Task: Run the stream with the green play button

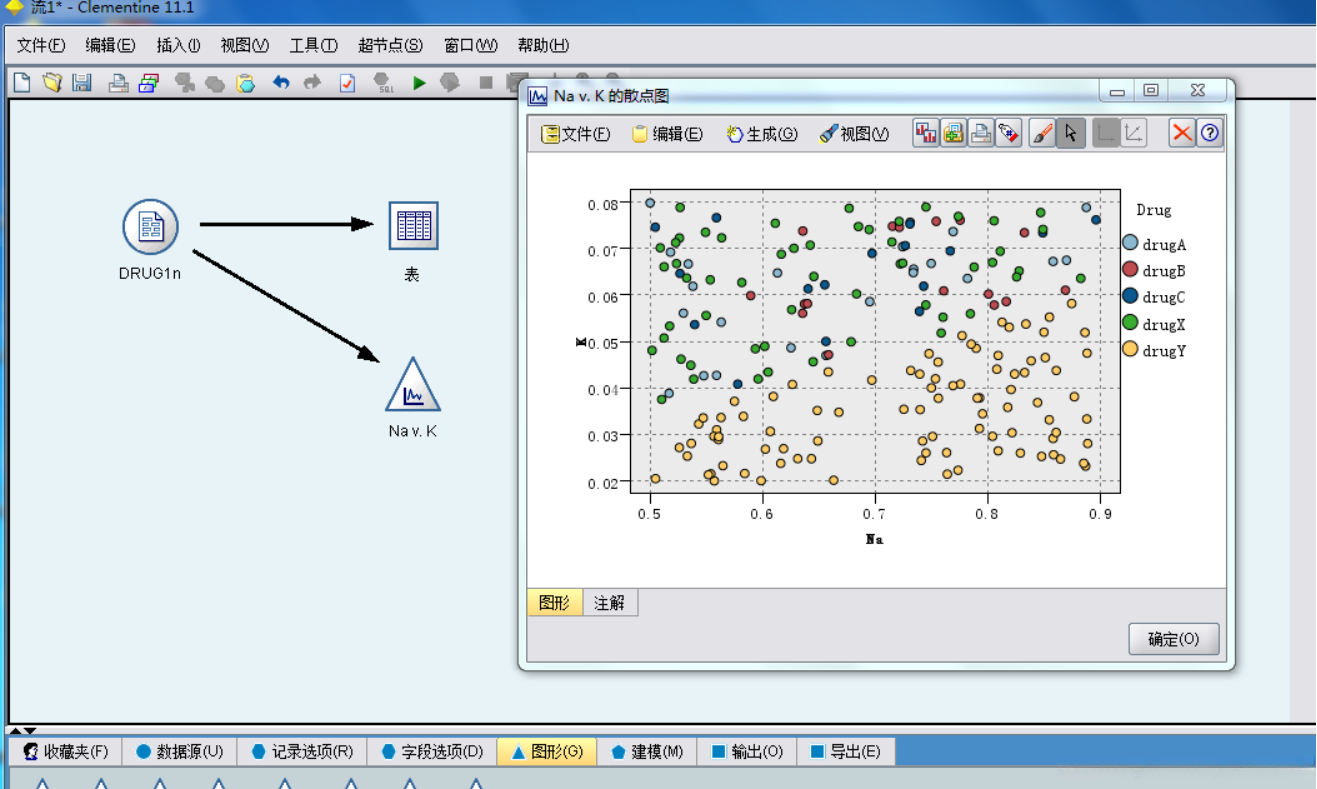Action: (x=419, y=83)
